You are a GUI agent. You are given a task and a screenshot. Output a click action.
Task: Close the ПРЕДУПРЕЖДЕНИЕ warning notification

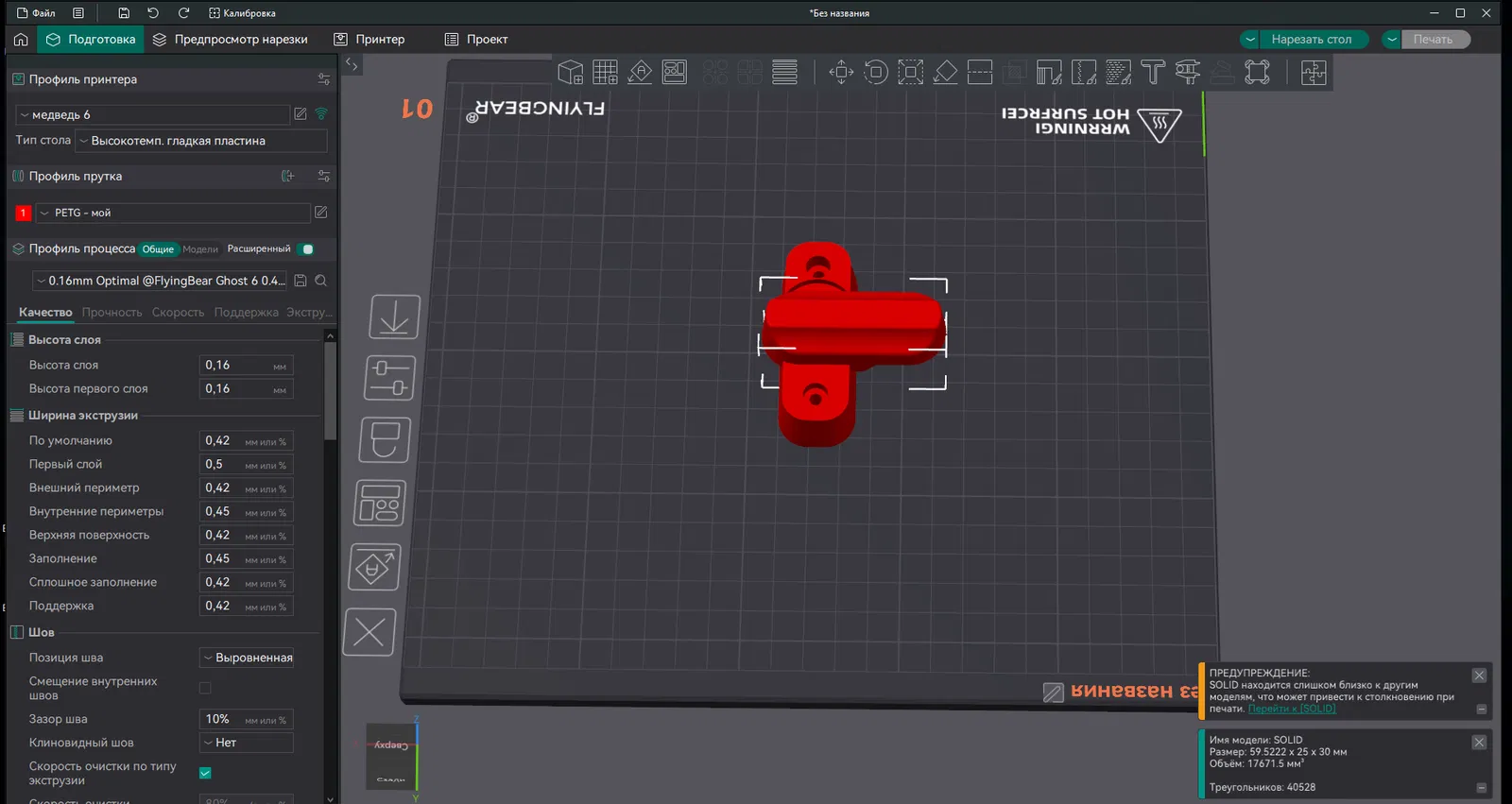(1479, 676)
